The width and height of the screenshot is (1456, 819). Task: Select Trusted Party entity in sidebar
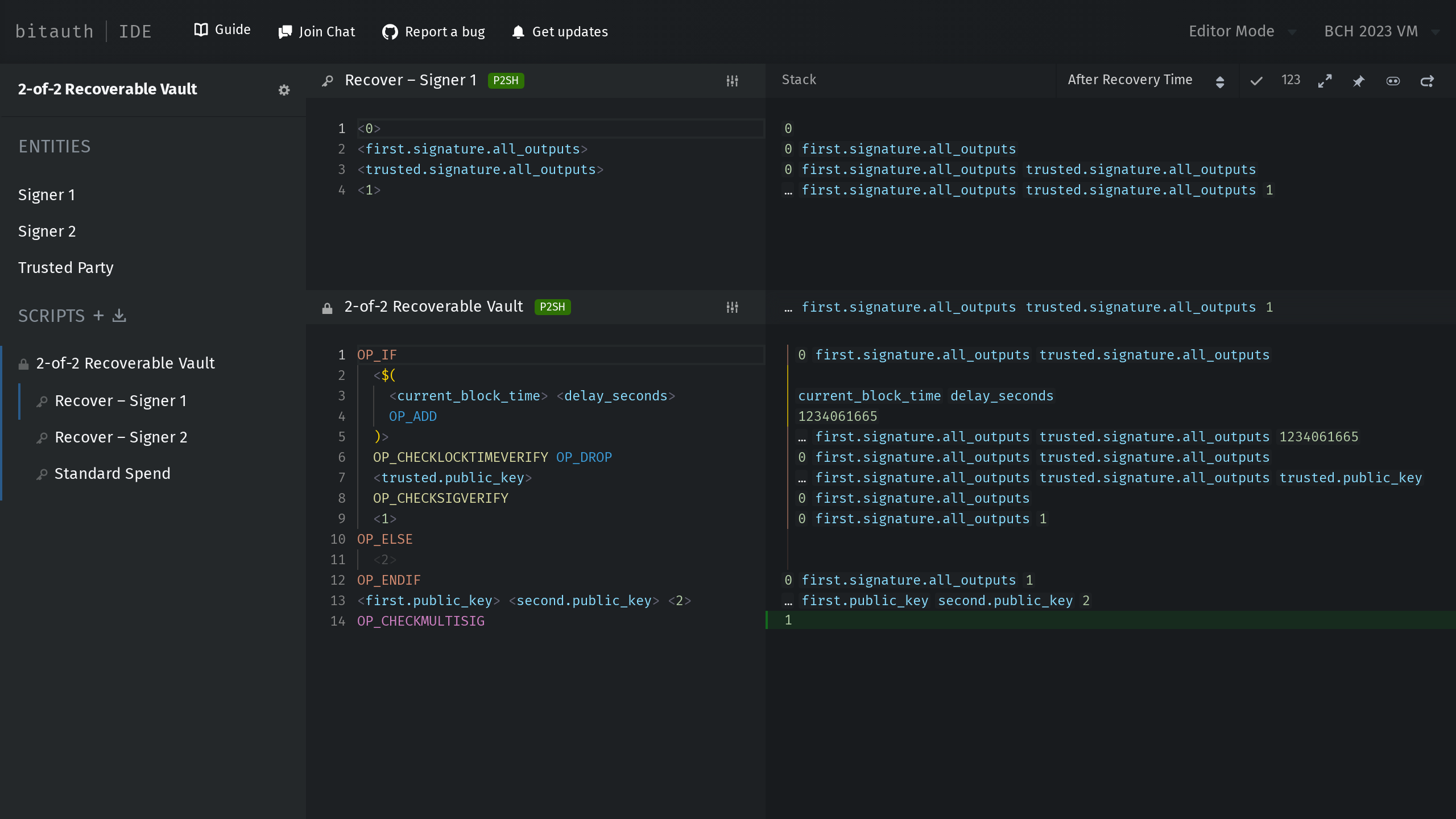(x=66, y=267)
